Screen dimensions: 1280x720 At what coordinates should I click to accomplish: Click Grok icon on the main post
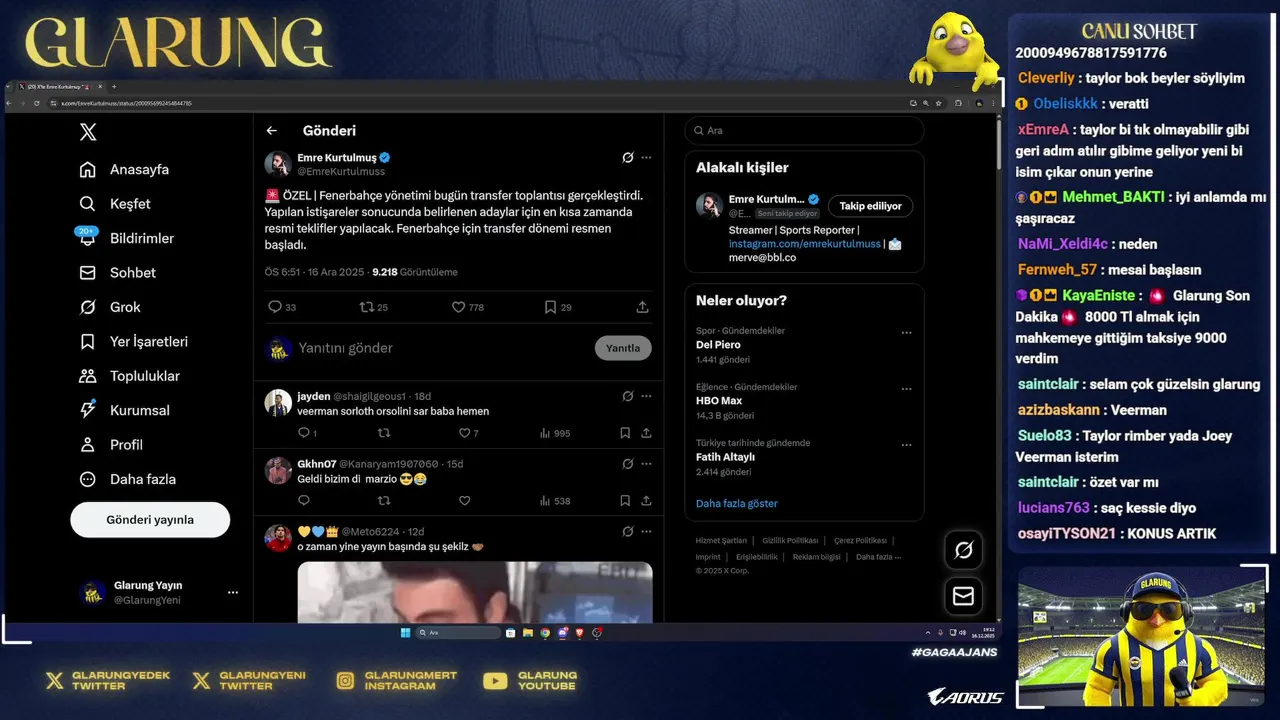pos(628,158)
